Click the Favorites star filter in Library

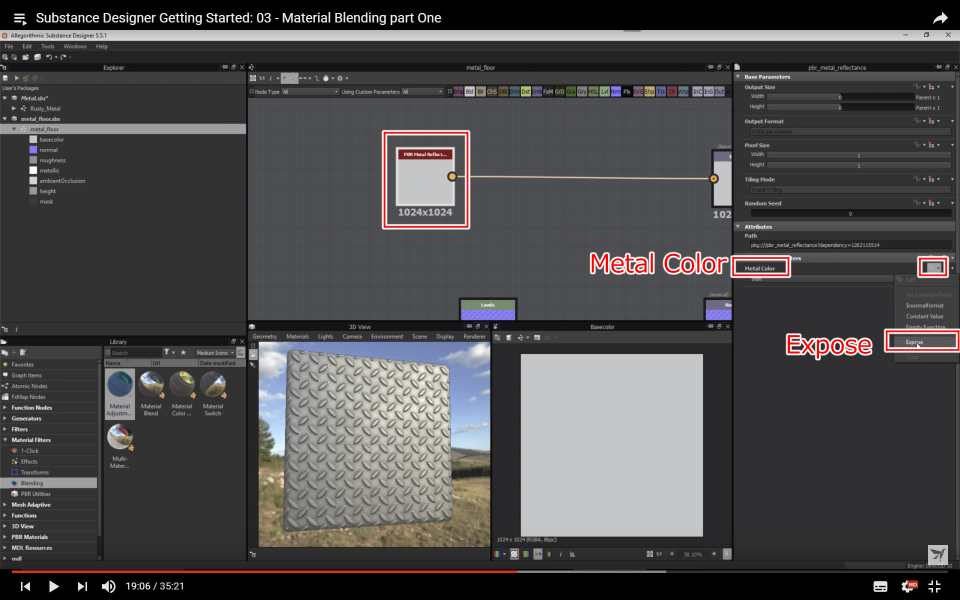click(x=182, y=353)
